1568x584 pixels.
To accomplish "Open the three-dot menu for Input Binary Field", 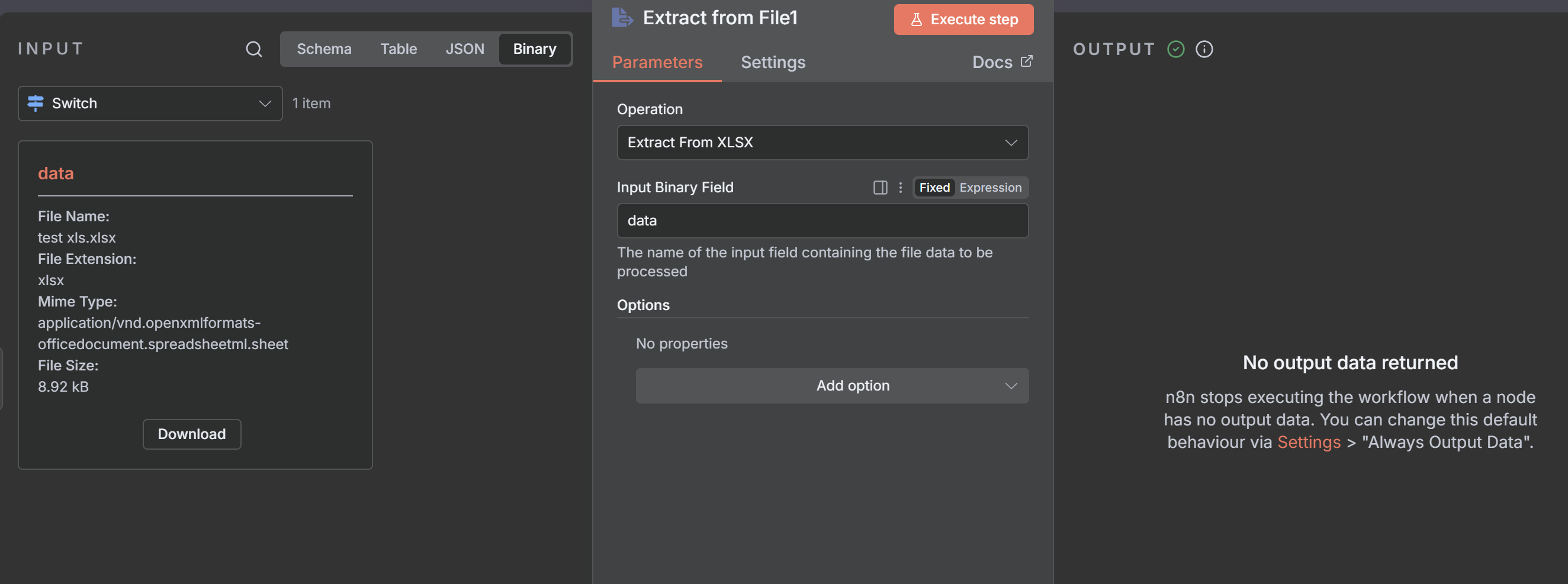I will [x=900, y=188].
